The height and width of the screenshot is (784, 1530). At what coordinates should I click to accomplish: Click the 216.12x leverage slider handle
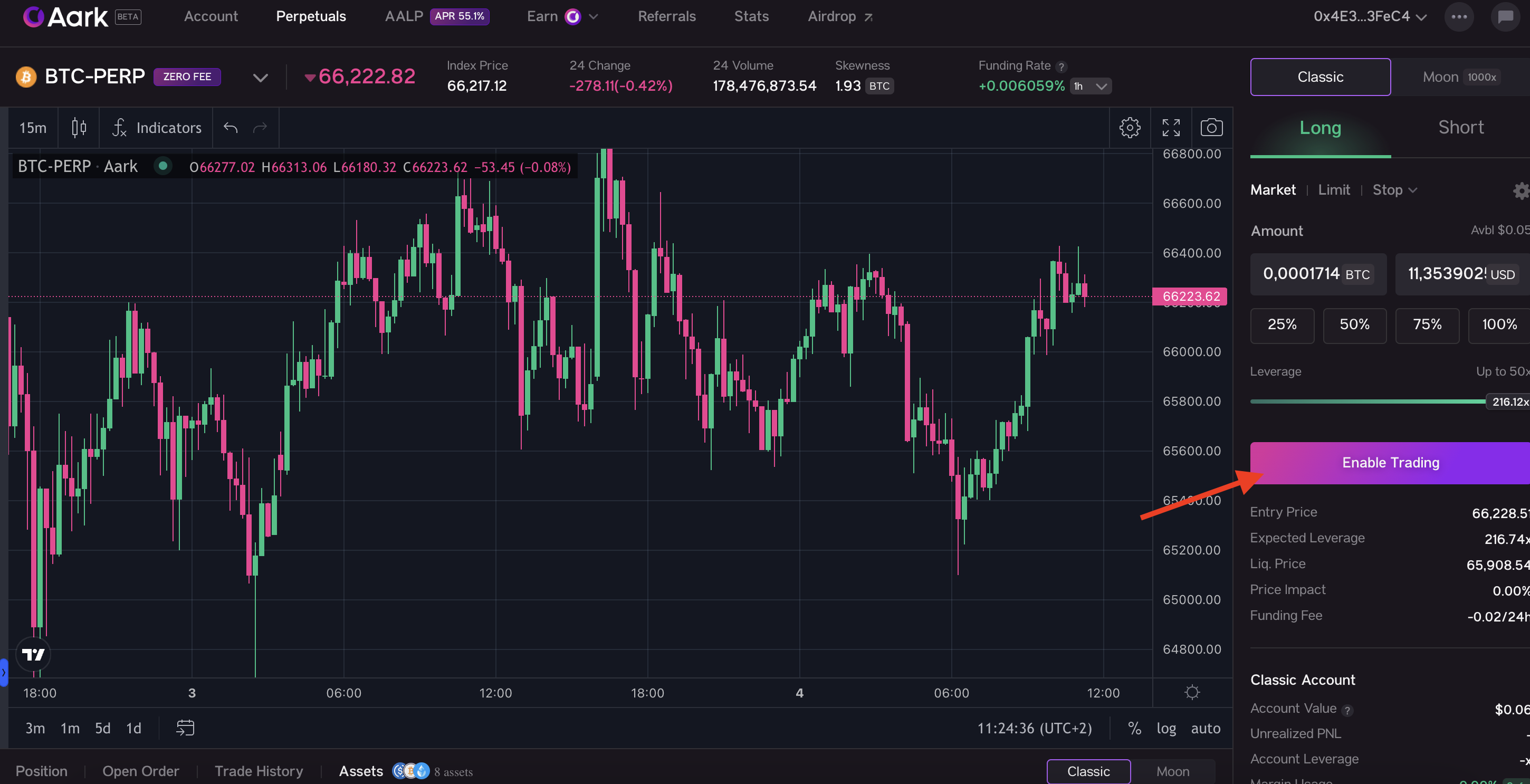tap(1508, 402)
